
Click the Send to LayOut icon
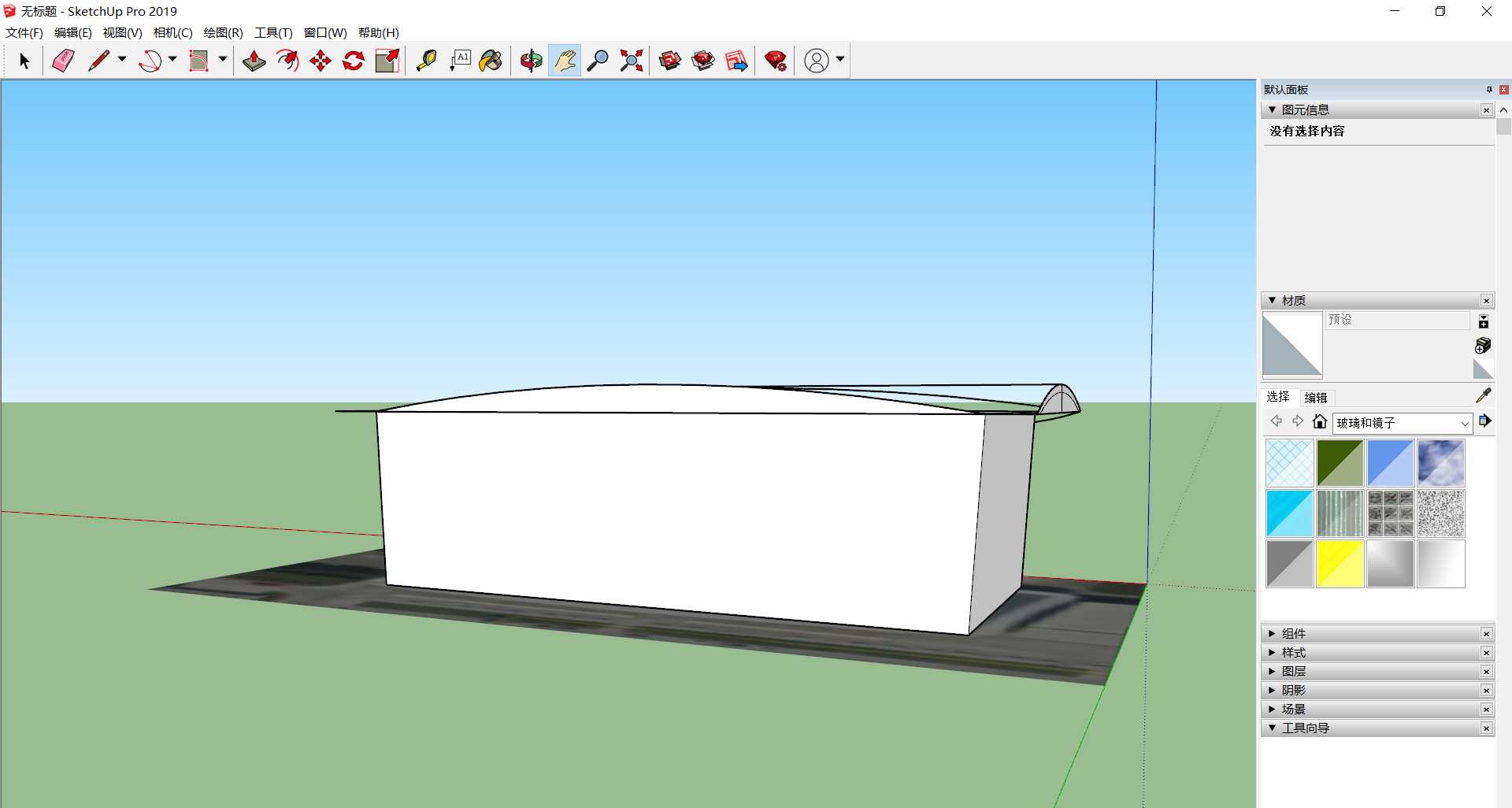(x=736, y=61)
